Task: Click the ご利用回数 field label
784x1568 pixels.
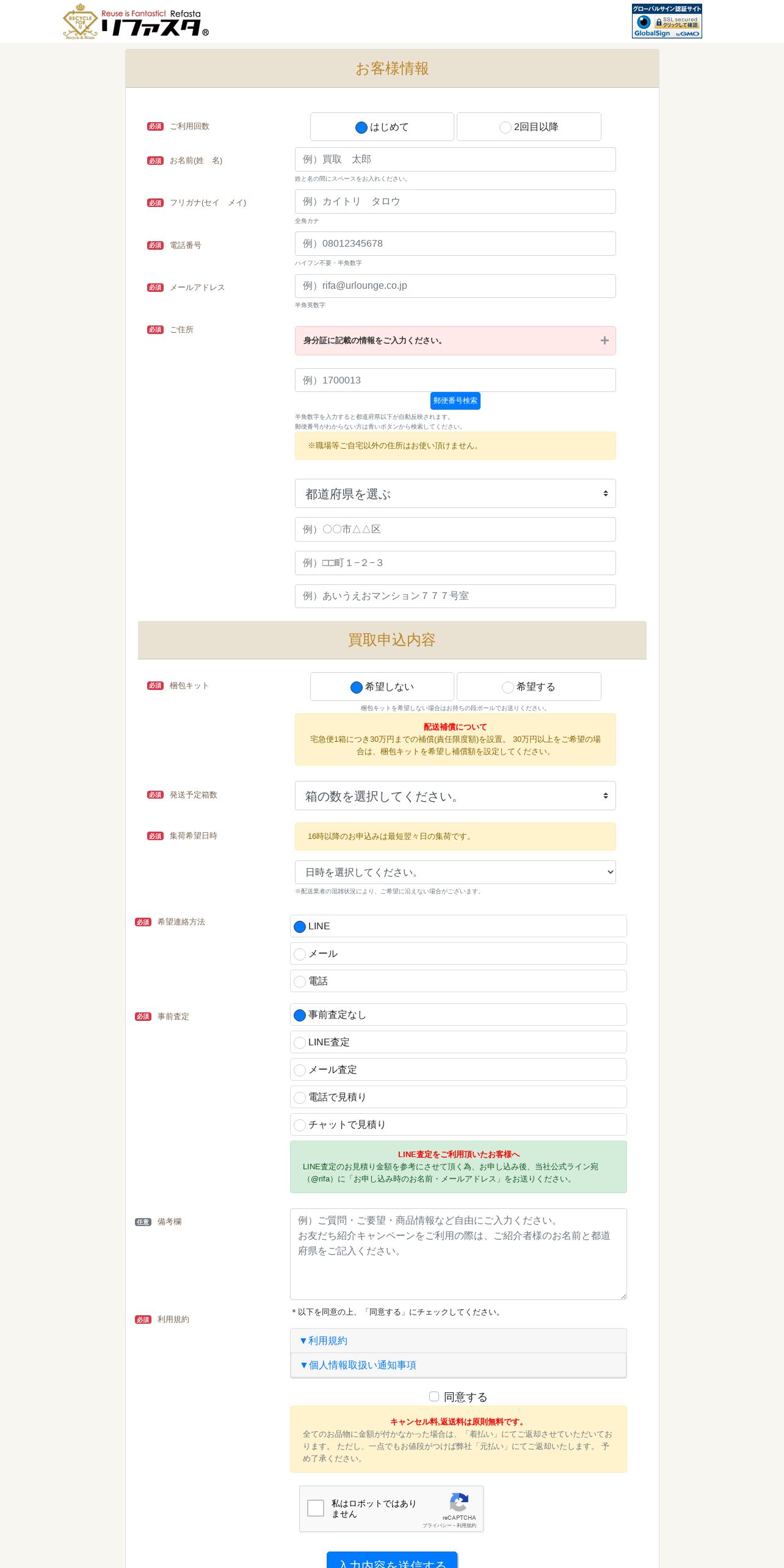Action: (189, 126)
